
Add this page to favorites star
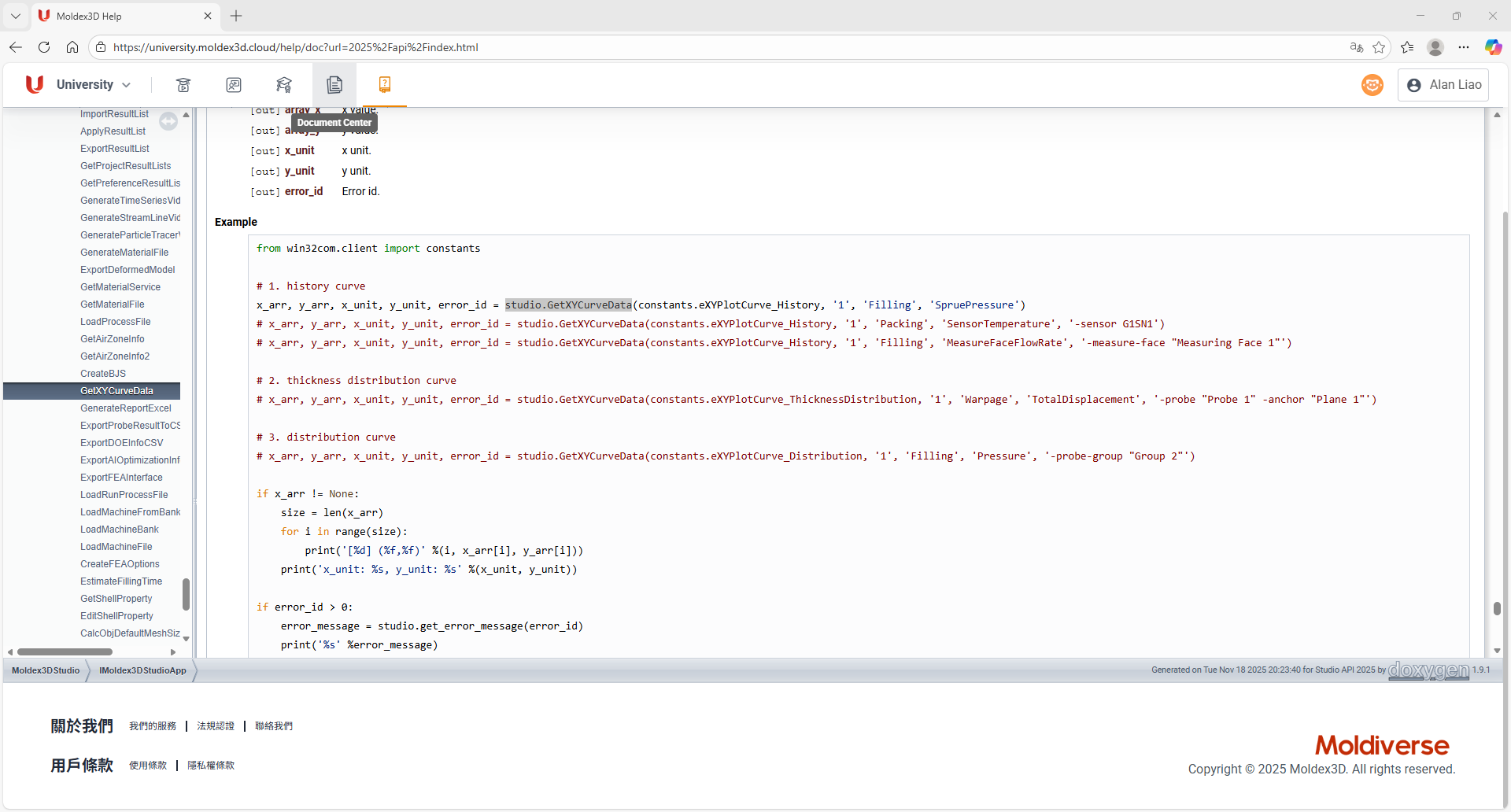point(1379,47)
